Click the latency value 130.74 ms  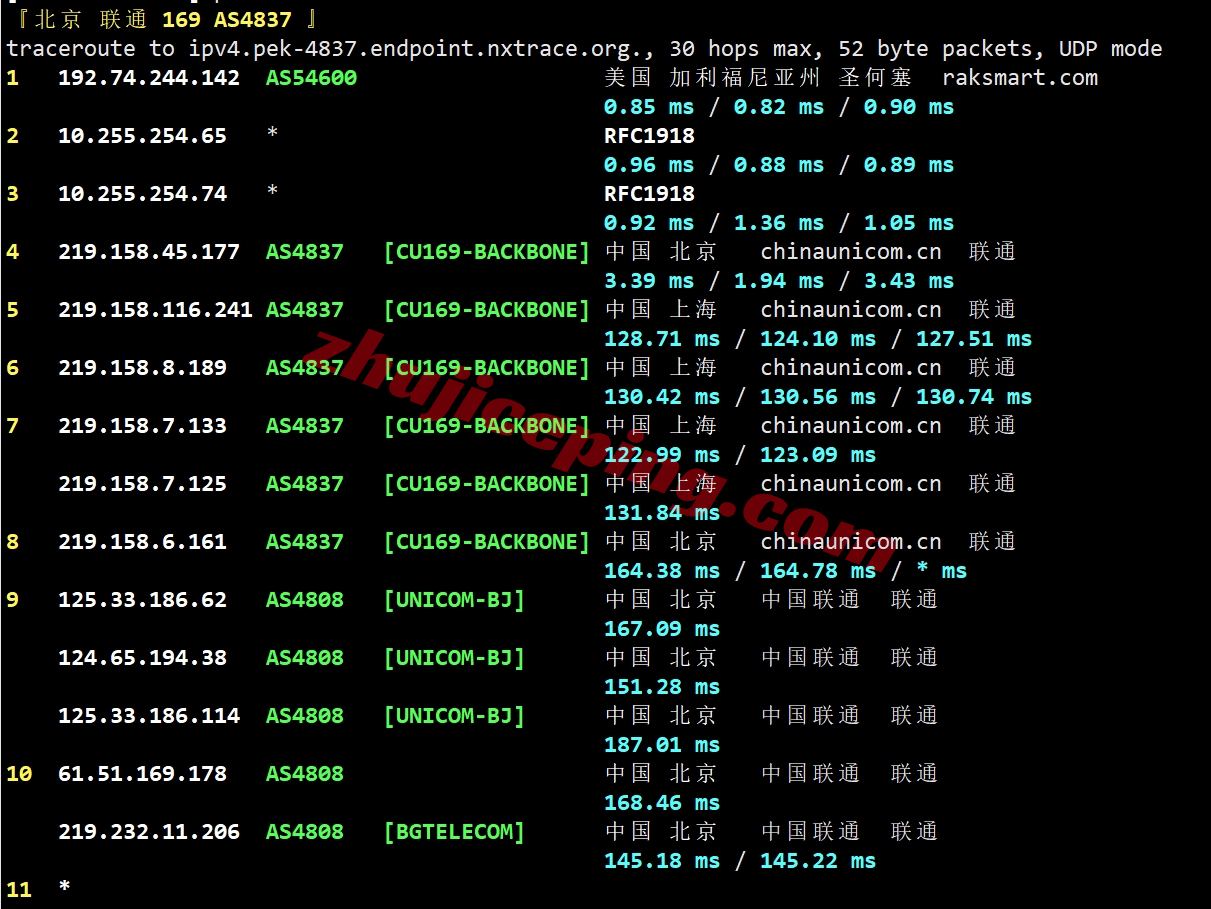[x=974, y=397]
